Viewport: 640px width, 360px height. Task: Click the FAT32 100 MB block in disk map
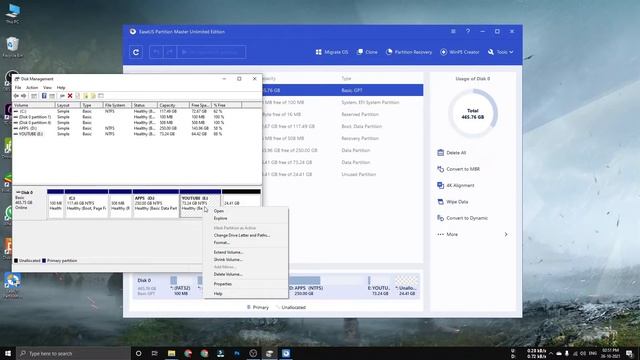(x=181, y=285)
